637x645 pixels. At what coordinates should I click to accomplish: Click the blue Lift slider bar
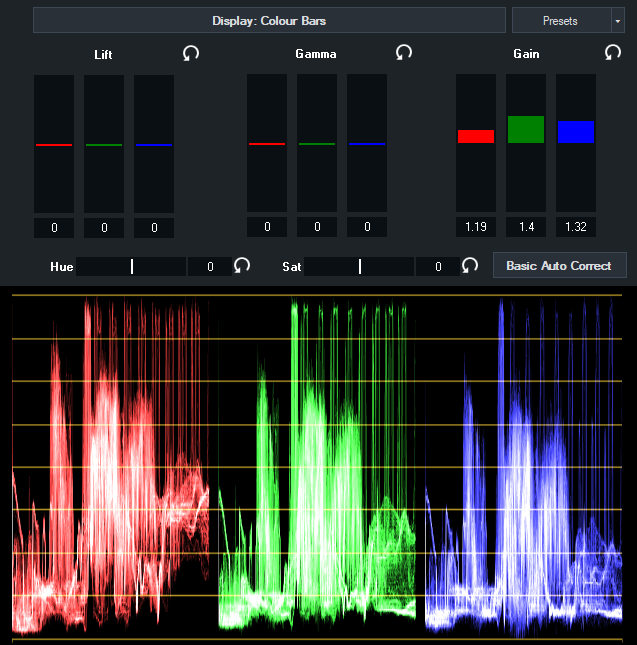point(154,145)
